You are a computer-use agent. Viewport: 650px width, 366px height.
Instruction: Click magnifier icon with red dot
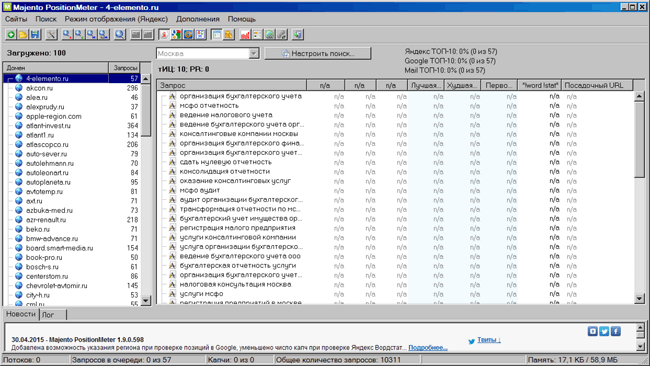click(67, 35)
